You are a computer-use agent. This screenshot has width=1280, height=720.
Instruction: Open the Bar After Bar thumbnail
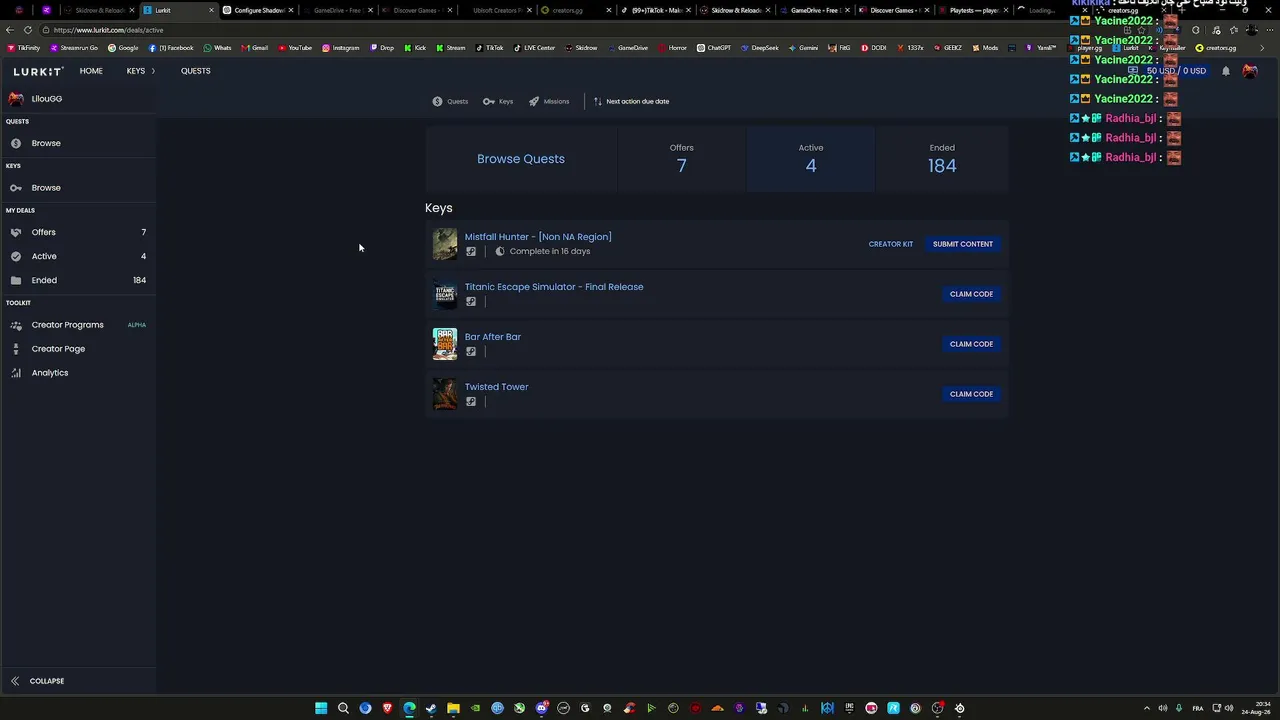coord(445,344)
